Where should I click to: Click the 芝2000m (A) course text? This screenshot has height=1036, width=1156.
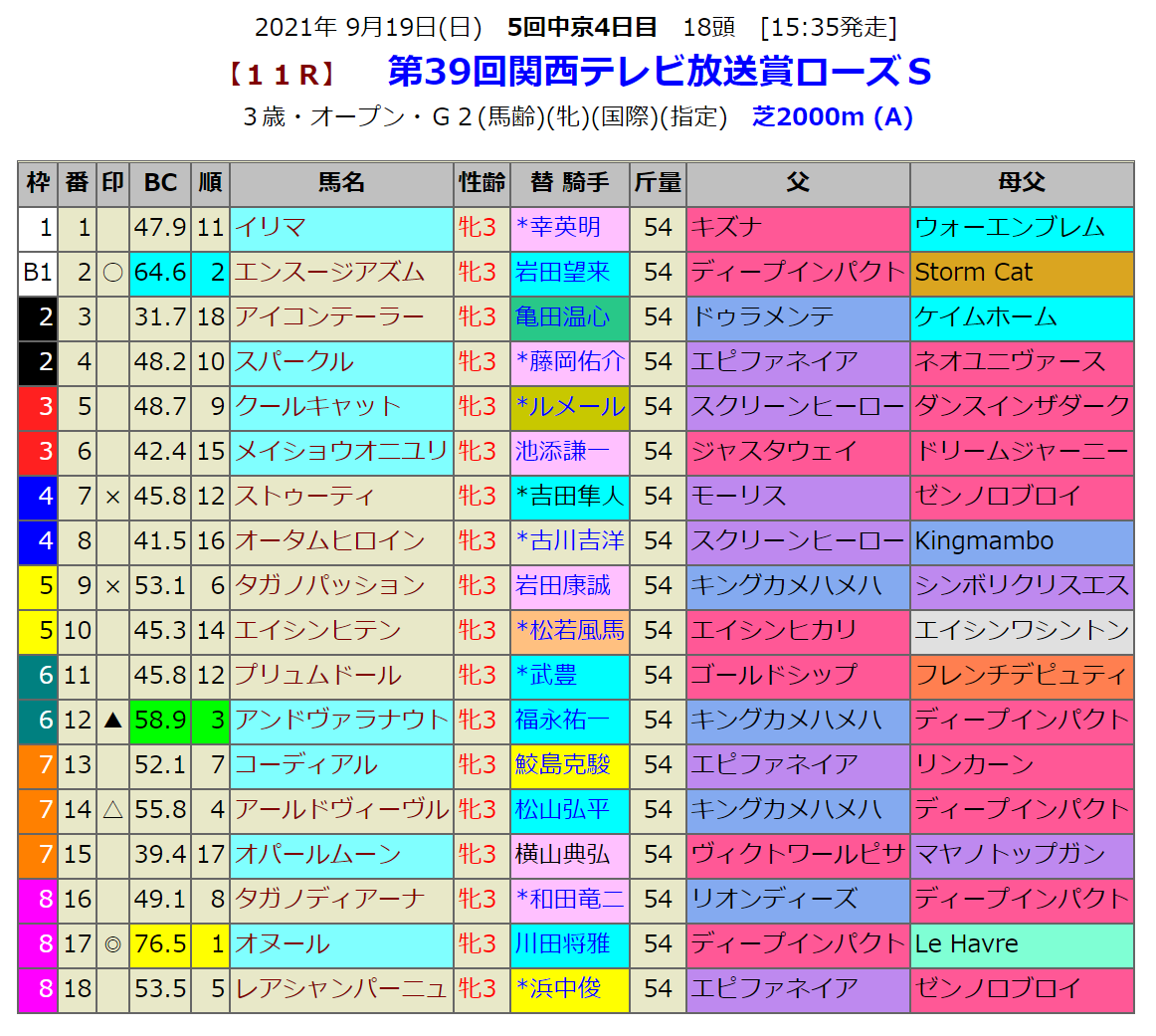coord(833,117)
